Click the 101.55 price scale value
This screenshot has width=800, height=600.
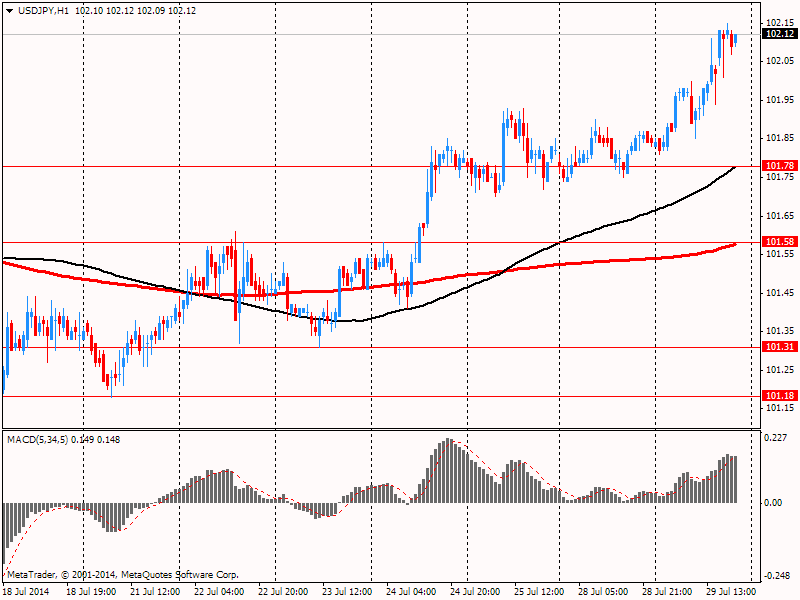(780, 254)
